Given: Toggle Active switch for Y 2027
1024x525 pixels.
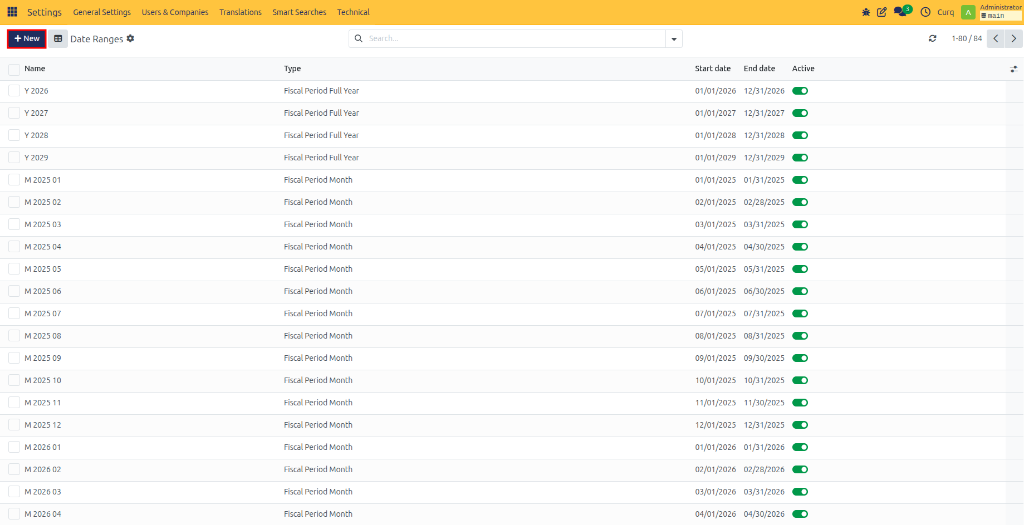Looking at the screenshot, I should pyautogui.click(x=800, y=113).
